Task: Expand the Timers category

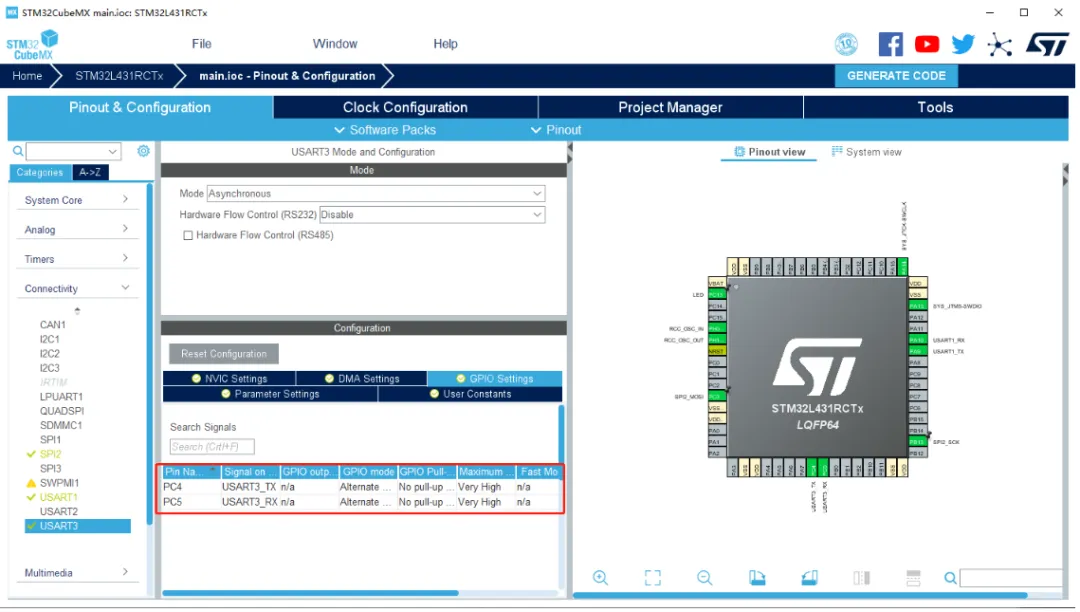Action: pos(76,259)
